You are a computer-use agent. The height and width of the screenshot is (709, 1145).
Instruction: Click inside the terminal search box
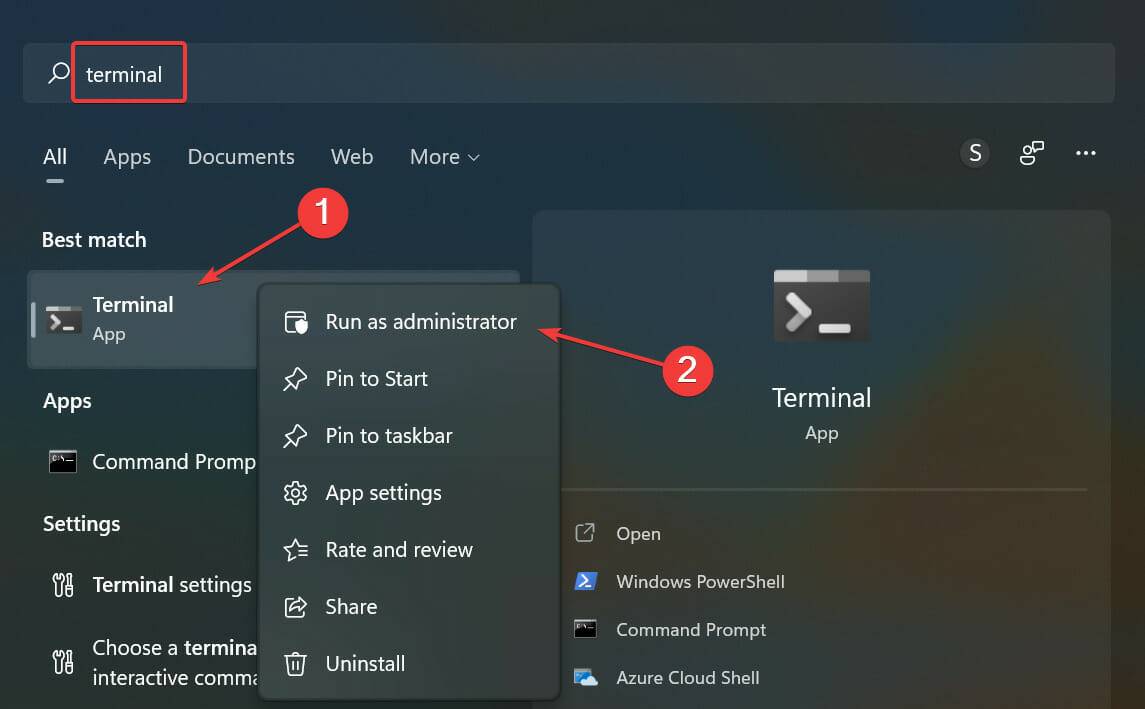tap(130, 72)
